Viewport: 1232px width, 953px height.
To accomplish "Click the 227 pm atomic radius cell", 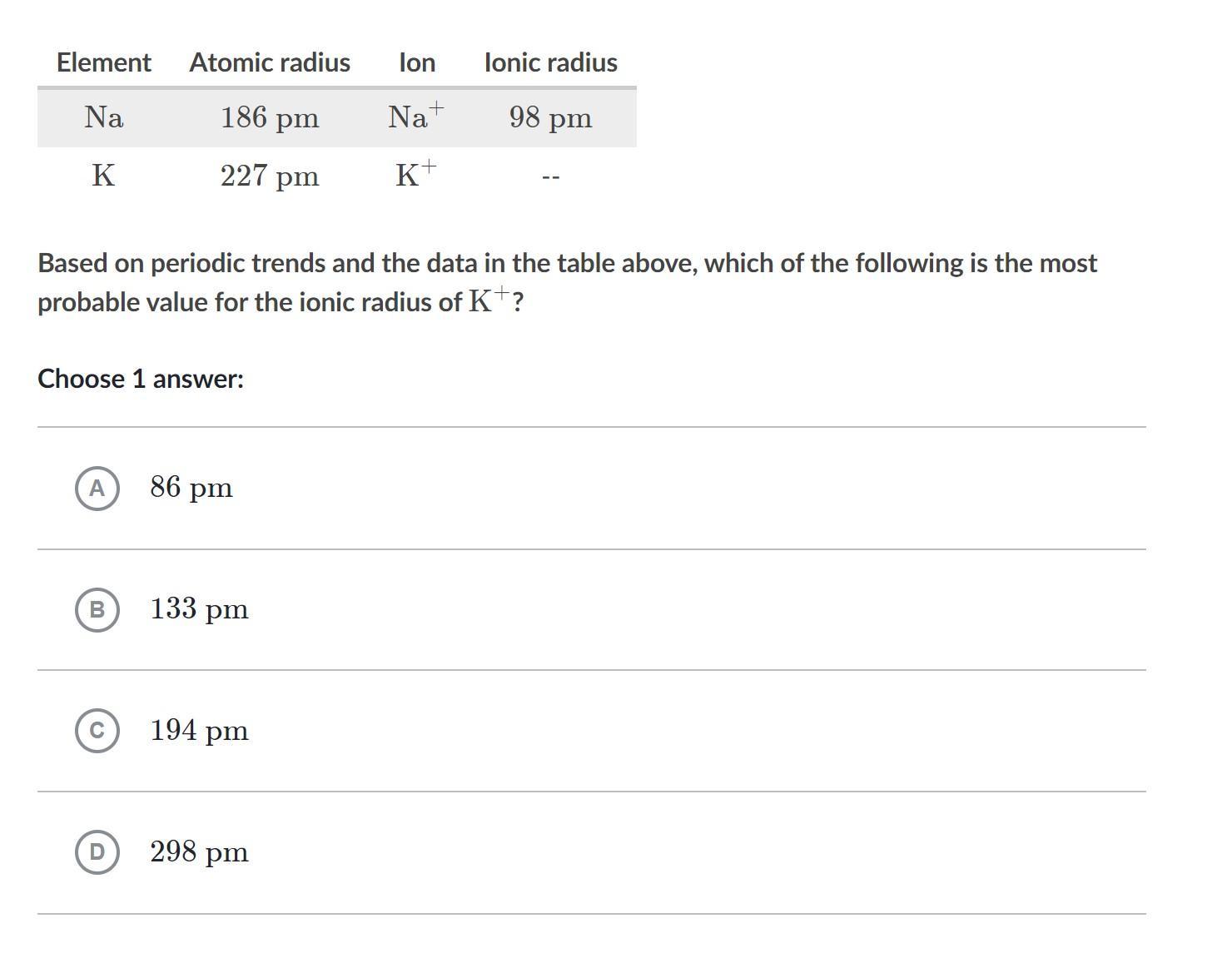I will [270, 176].
